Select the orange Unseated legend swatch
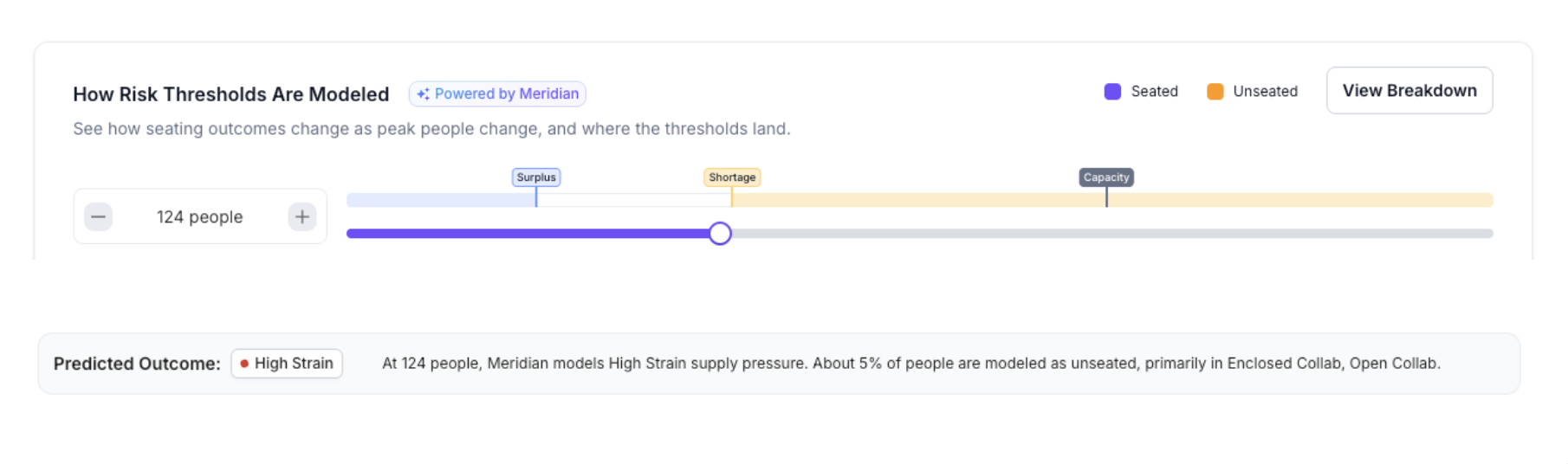This screenshot has height=464, width=1568. click(1215, 92)
